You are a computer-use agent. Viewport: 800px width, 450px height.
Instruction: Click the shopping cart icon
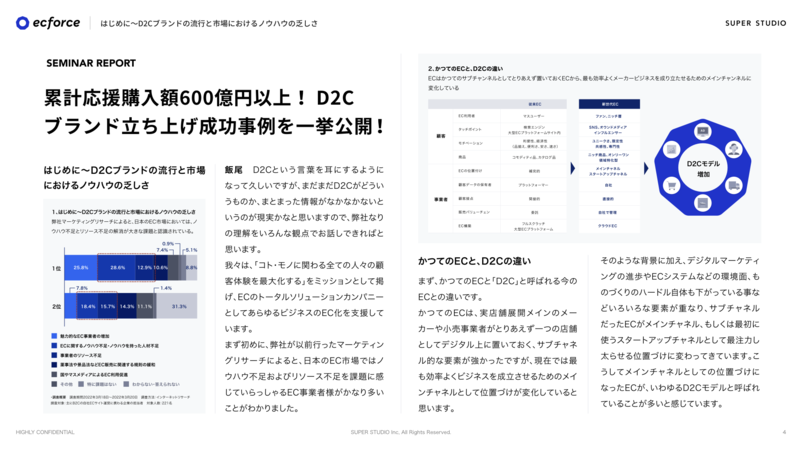(x=671, y=186)
